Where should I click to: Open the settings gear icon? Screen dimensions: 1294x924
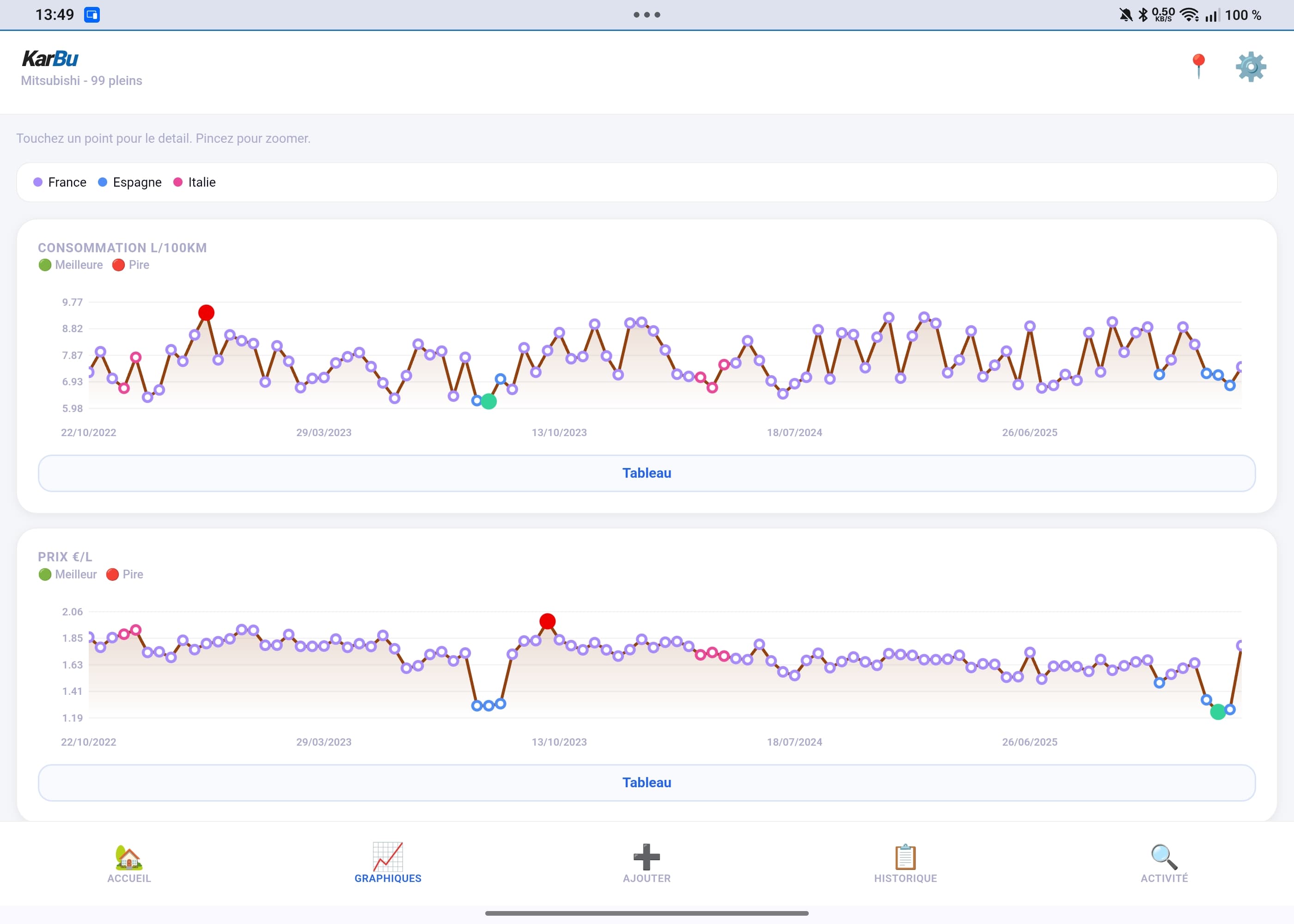1250,67
